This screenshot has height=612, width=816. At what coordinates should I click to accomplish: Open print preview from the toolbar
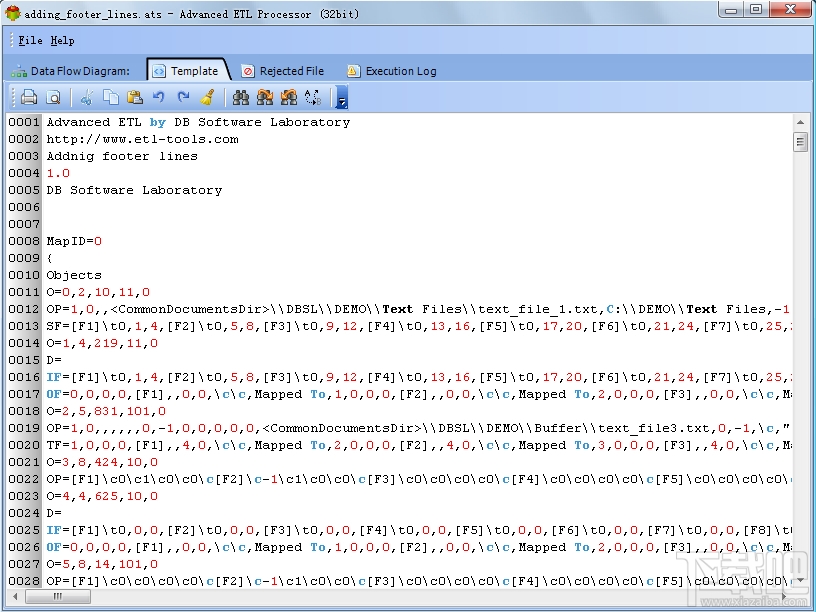pyautogui.click(x=54, y=97)
